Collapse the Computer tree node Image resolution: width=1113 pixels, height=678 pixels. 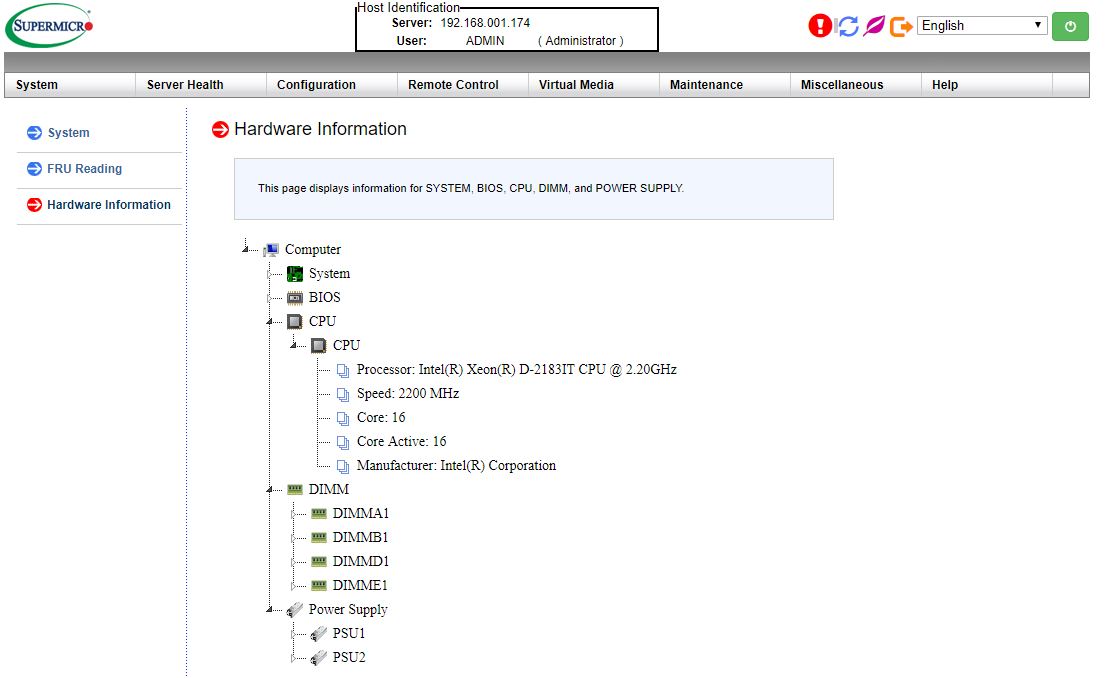pyautogui.click(x=246, y=247)
